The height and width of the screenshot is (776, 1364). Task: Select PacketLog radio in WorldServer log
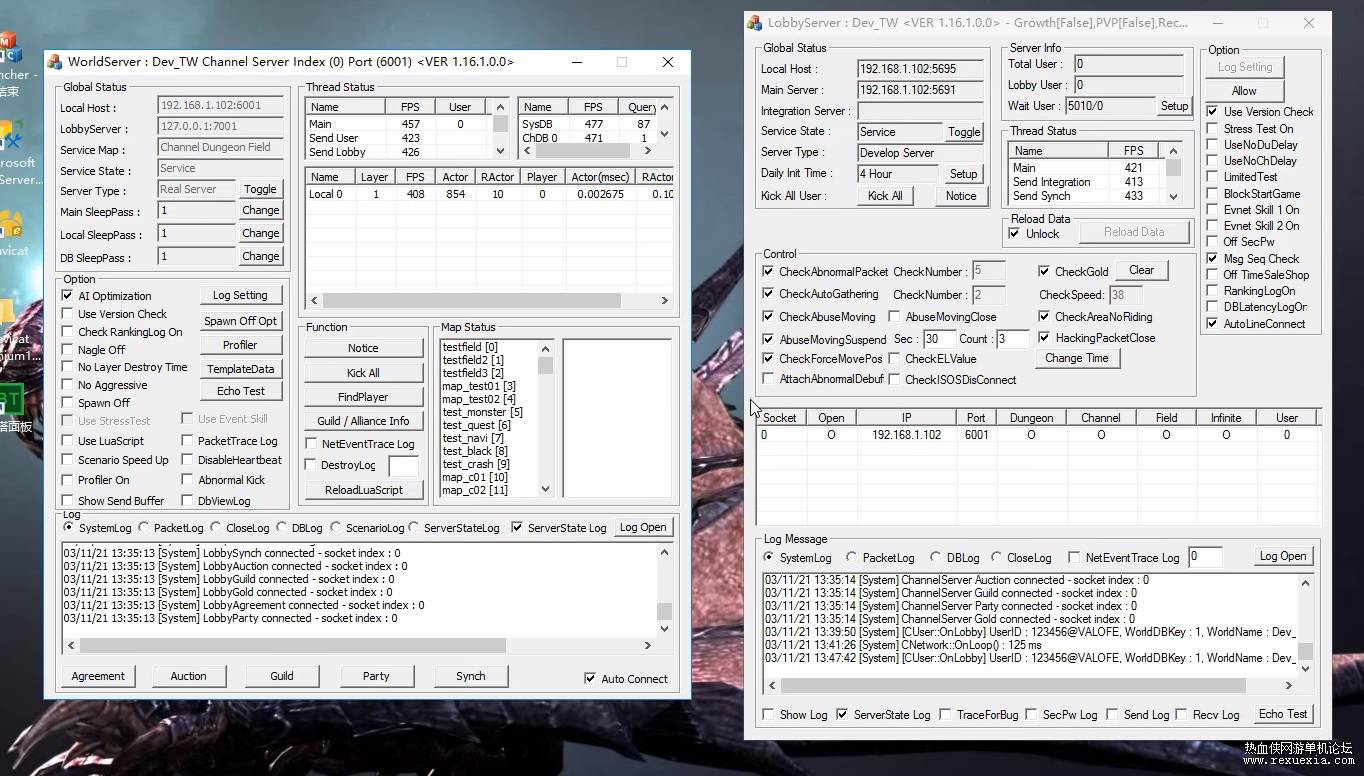(143, 528)
